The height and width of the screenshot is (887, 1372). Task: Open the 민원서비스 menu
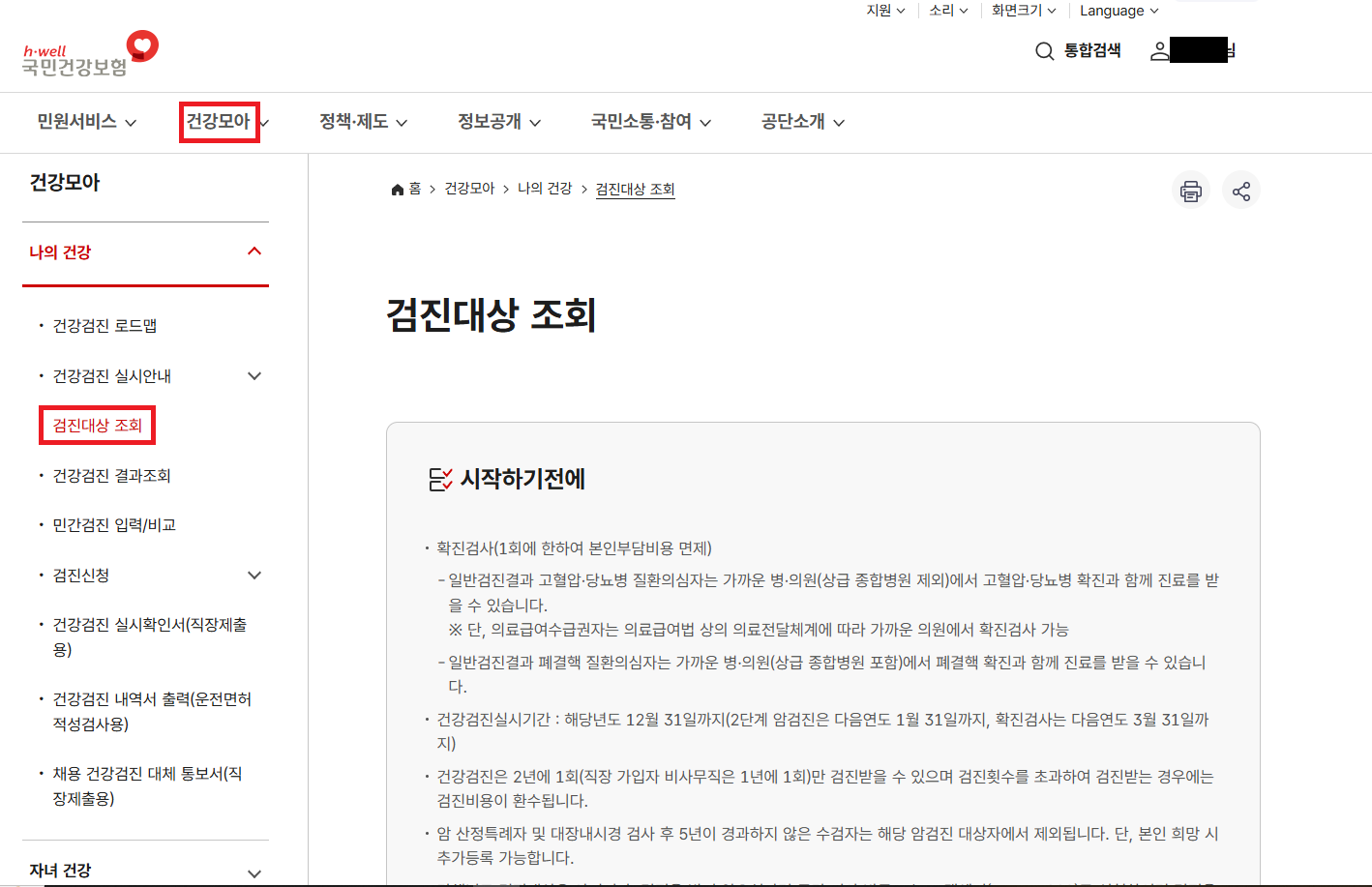tap(76, 122)
